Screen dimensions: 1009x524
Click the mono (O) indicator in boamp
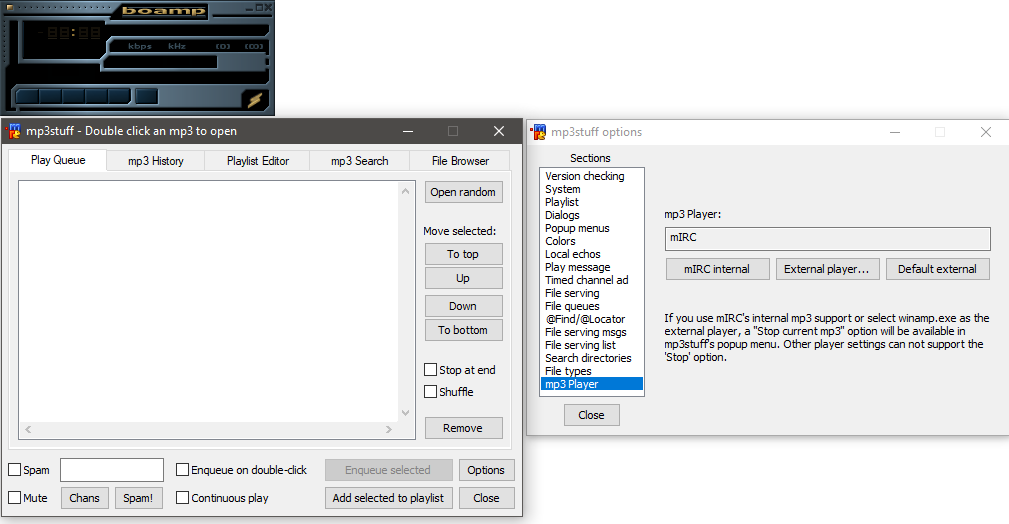[x=223, y=46]
